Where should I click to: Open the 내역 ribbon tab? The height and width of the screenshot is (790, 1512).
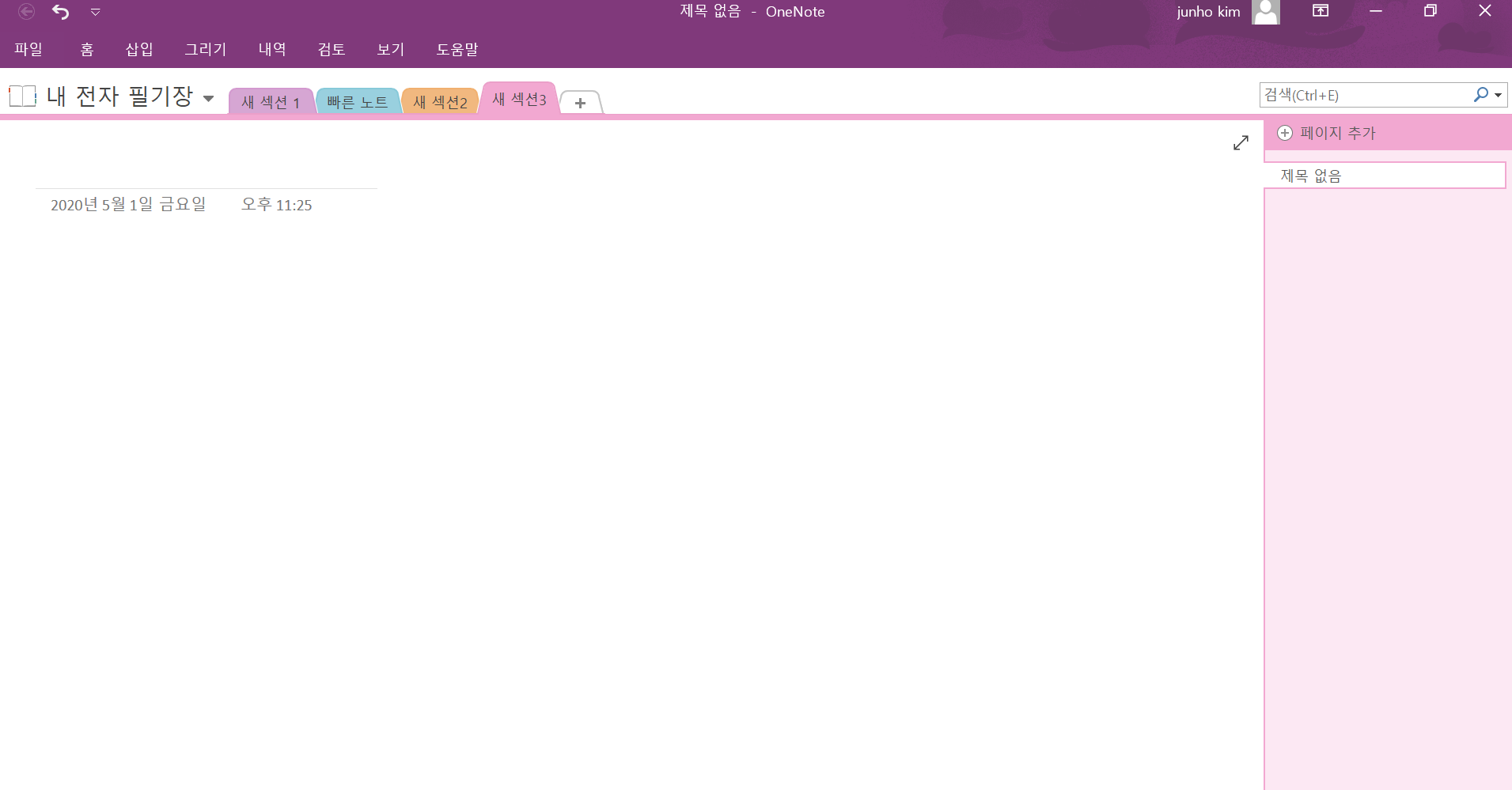[x=272, y=49]
